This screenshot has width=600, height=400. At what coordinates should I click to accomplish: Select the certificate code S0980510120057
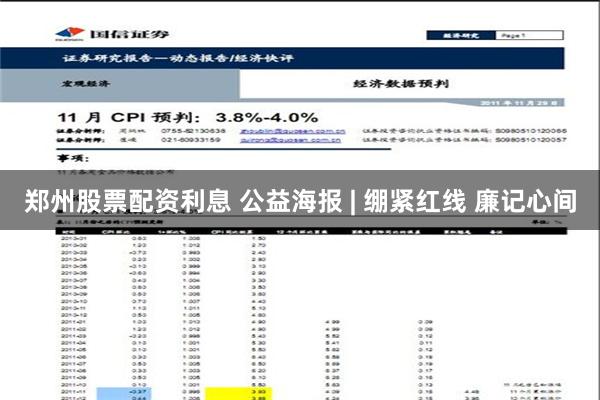(531, 140)
